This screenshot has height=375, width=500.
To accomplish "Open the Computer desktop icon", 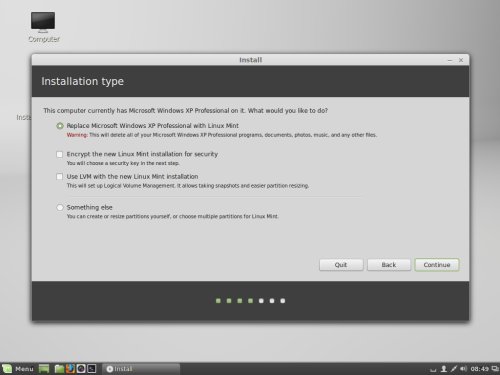I will 43,27.
